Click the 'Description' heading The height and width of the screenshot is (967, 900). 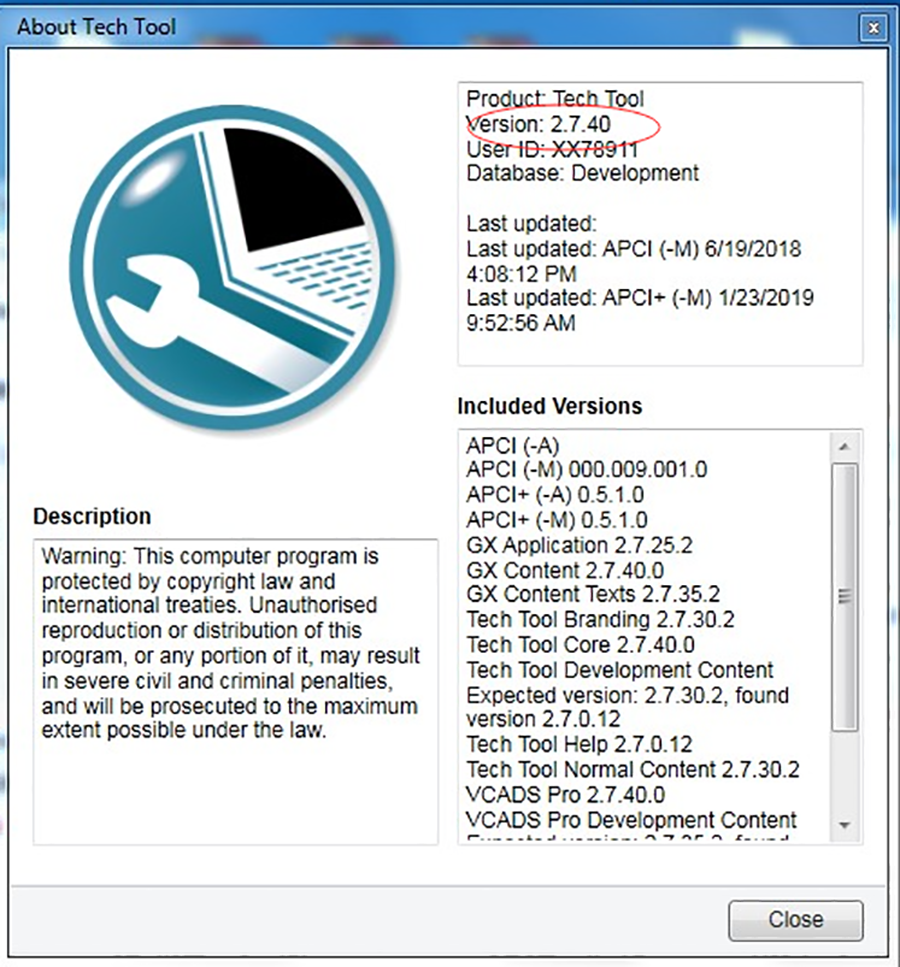click(92, 516)
